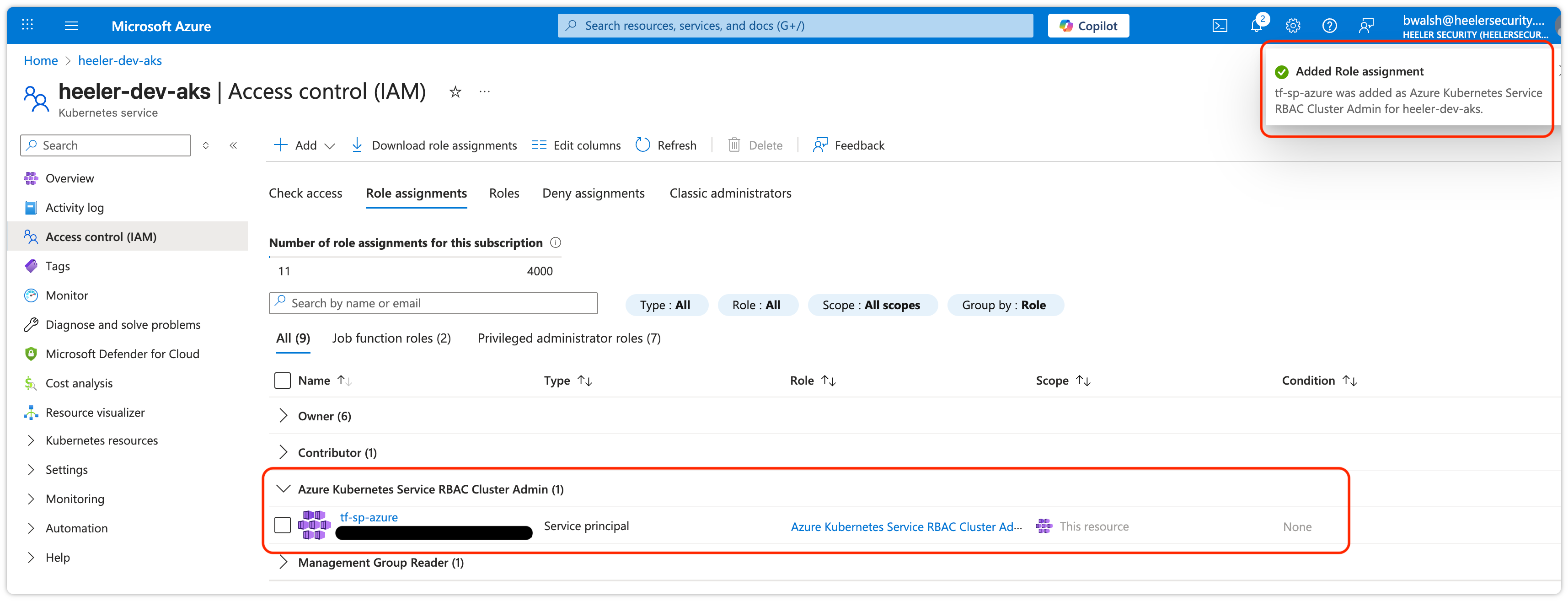Collapse Azure Kubernetes Service RBAC Cluster Admin group
The image size is (1568, 601).
coord(283,489)
